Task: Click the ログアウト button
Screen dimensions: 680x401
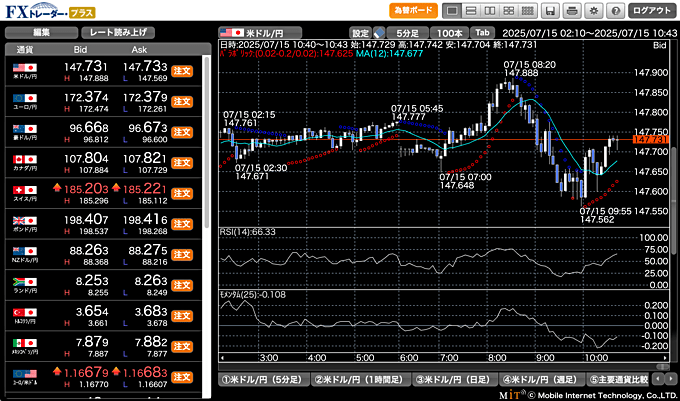Action: pos(652,10)
